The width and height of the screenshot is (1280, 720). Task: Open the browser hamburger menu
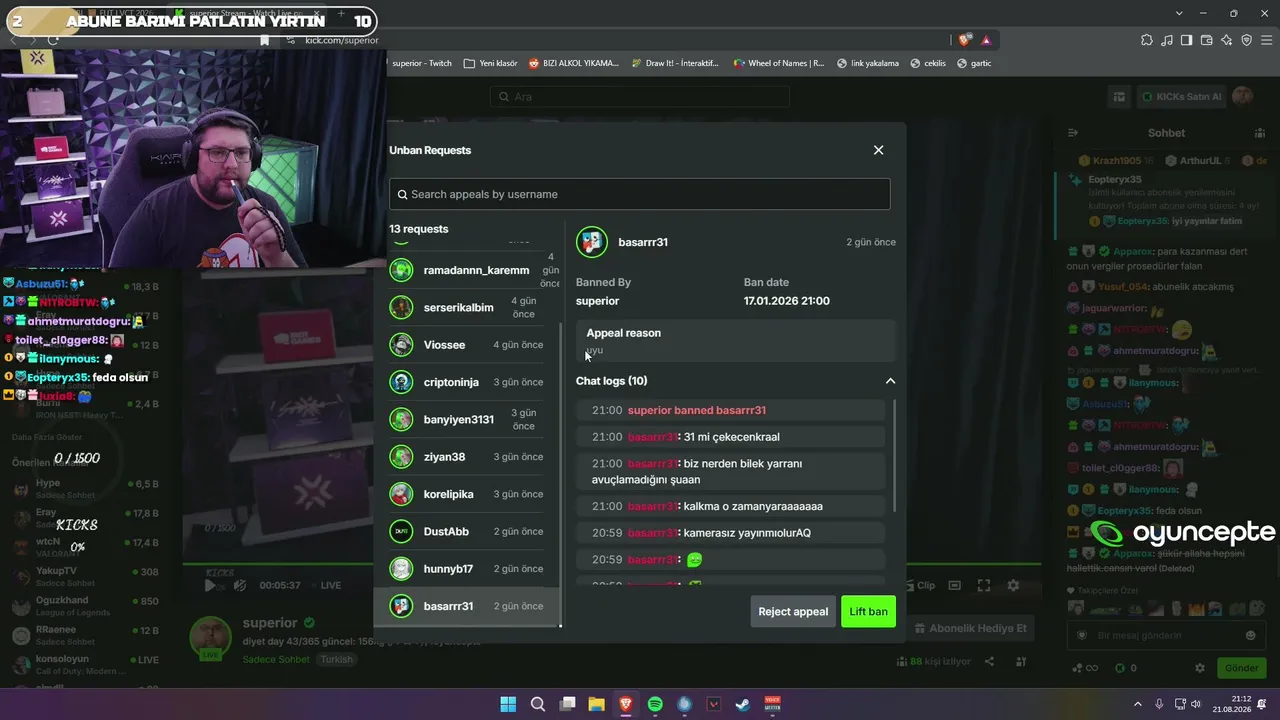pyautogui.click(x=1266, y=40)
